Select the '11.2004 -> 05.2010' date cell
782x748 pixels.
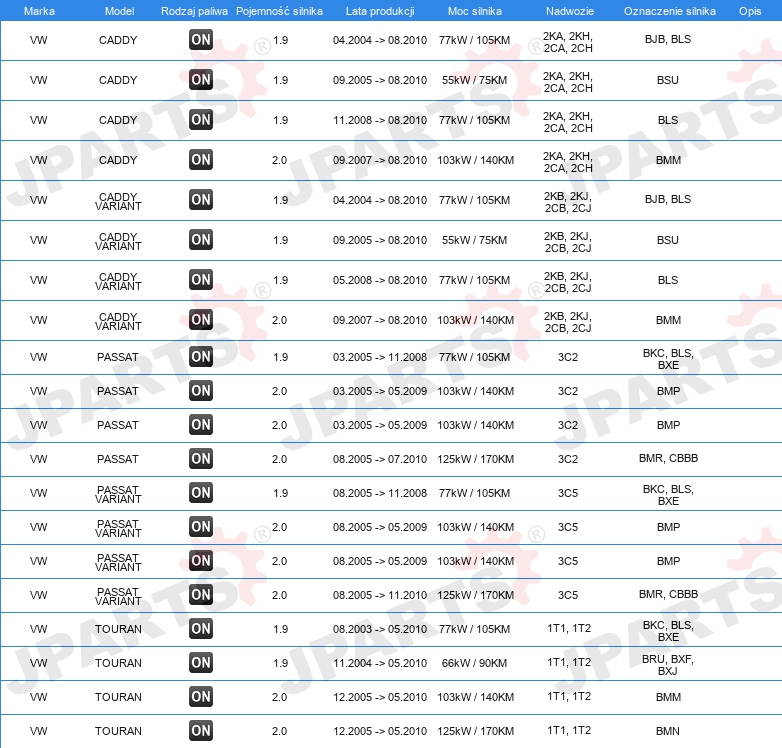[380, 663]
